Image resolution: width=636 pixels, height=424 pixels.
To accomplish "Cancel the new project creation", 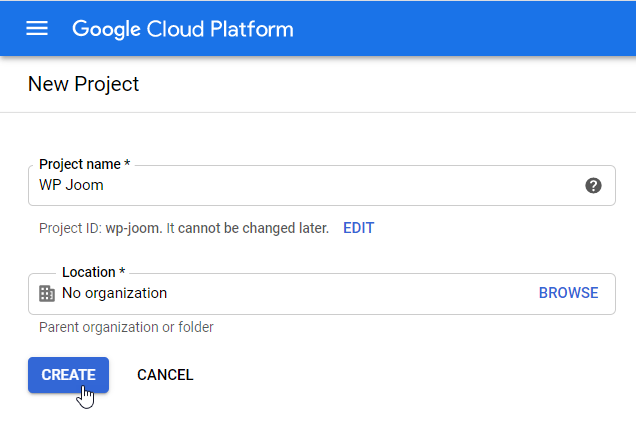I will [x=165, y=375].
